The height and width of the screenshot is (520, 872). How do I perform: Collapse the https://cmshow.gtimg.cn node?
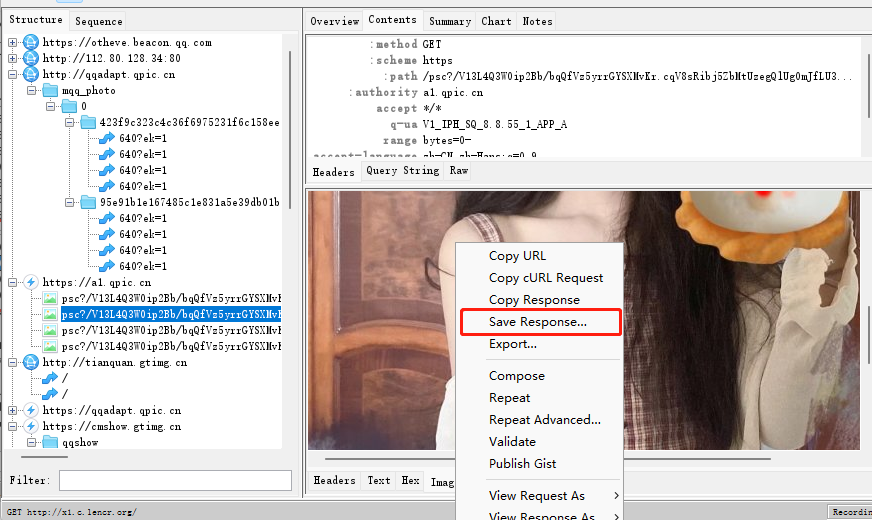coord(13,427)
